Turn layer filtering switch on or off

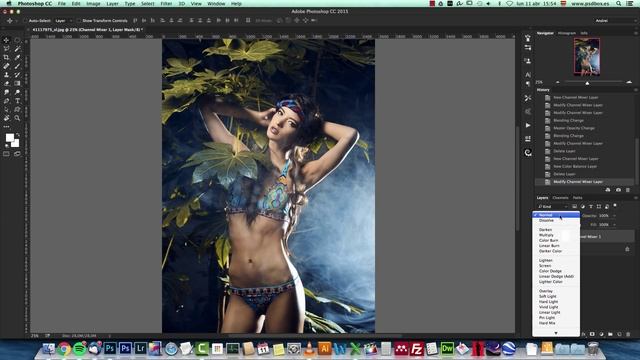click(615, 206)
